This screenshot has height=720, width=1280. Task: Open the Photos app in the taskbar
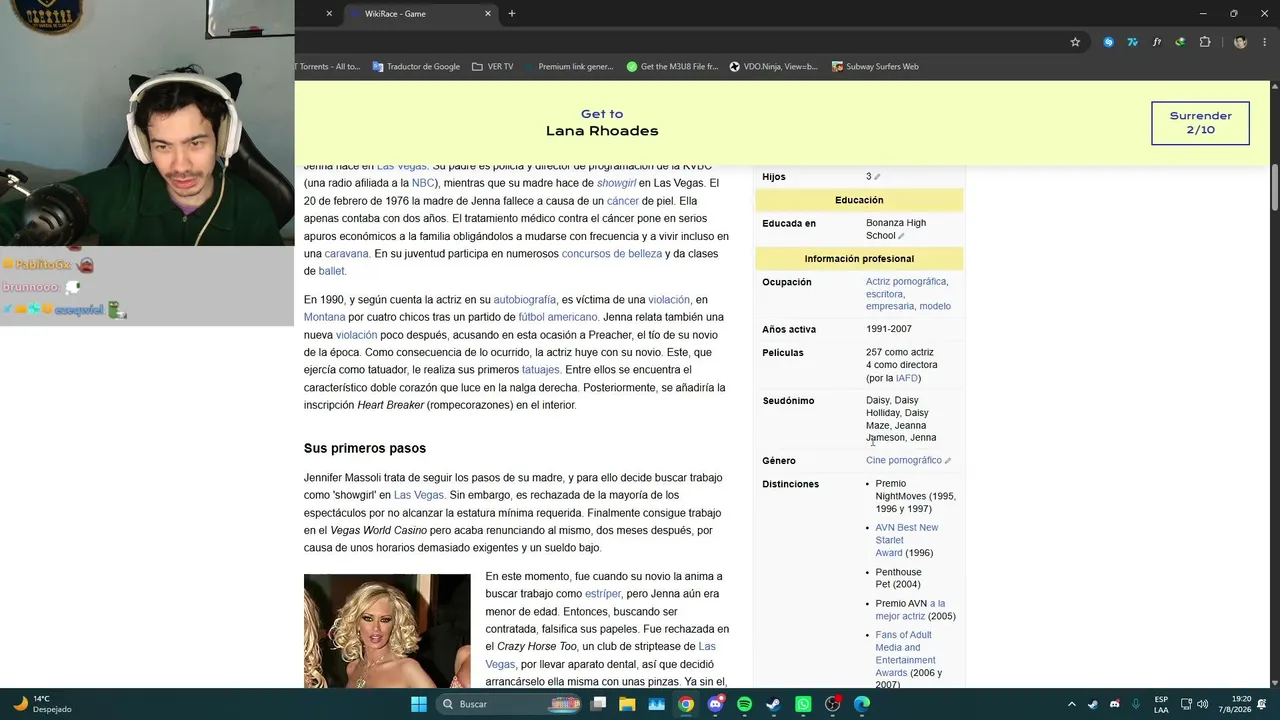(657, 704)
